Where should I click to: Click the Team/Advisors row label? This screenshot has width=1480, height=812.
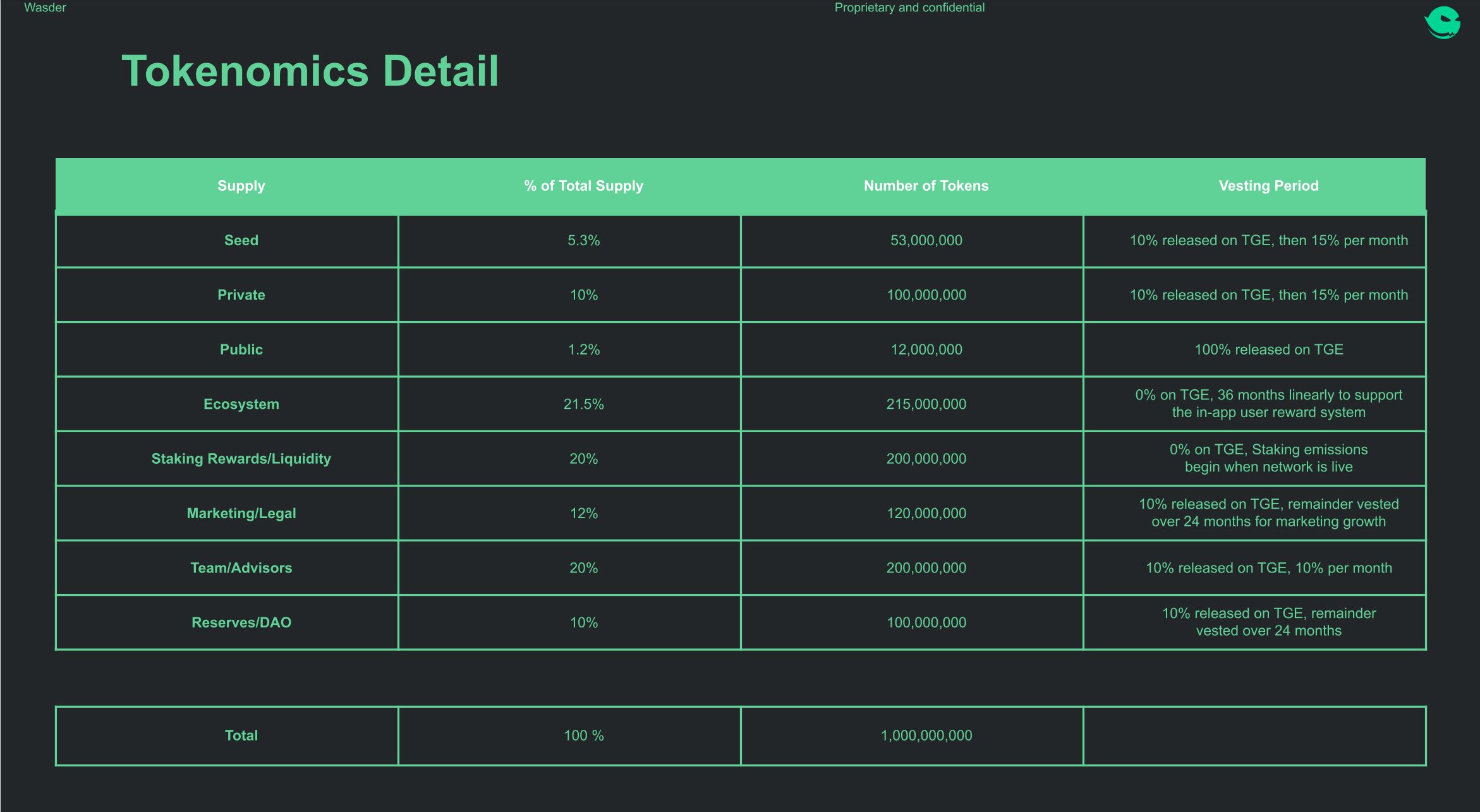click(241, 568)
